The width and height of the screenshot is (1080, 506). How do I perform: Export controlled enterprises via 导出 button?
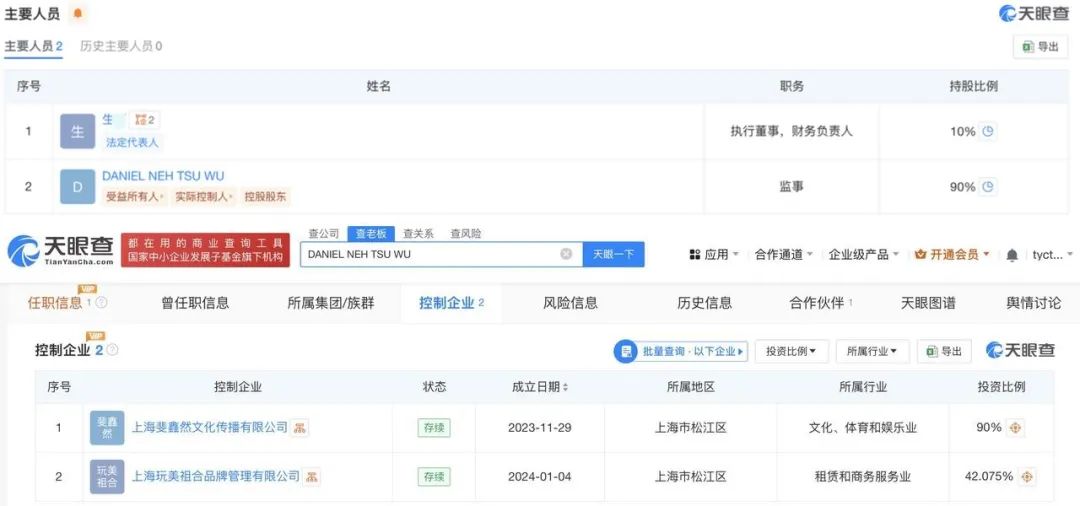944,351
